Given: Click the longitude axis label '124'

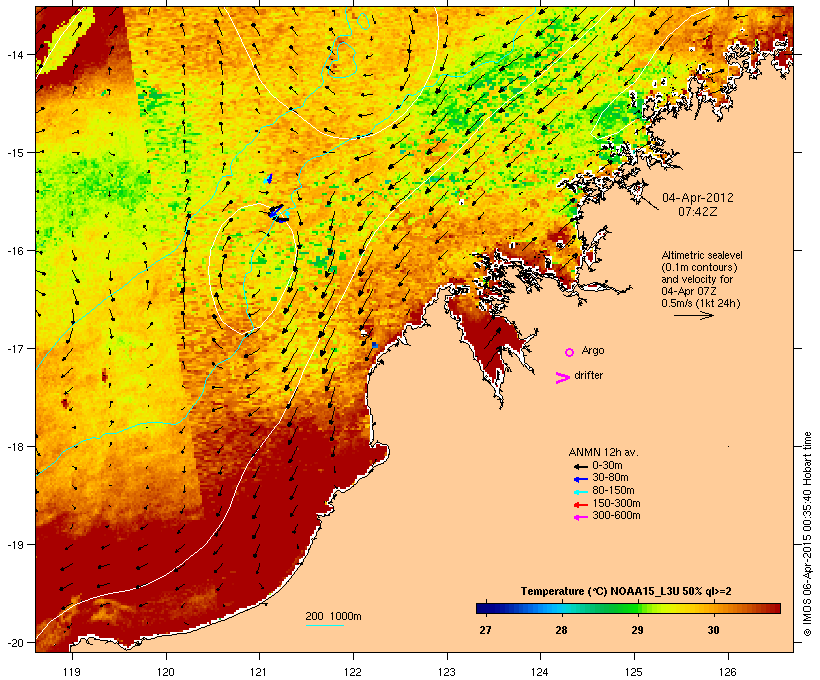Looking at the screenshot, I should [540, 672].
